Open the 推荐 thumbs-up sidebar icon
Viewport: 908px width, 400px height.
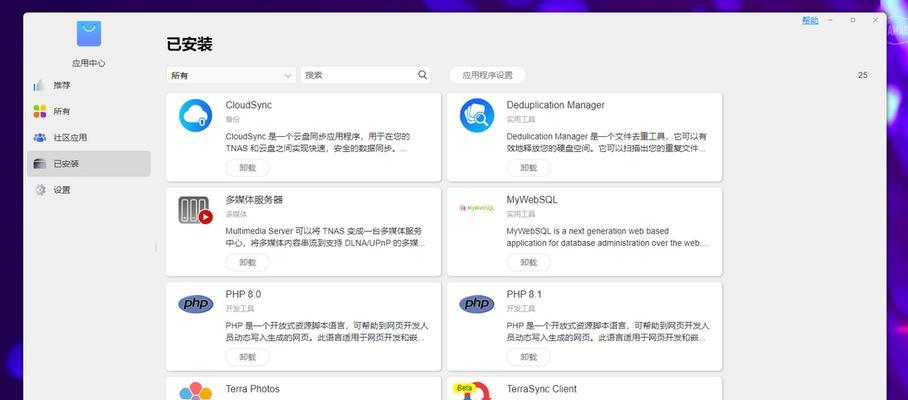pyautogui.click(x=39, y=85)
